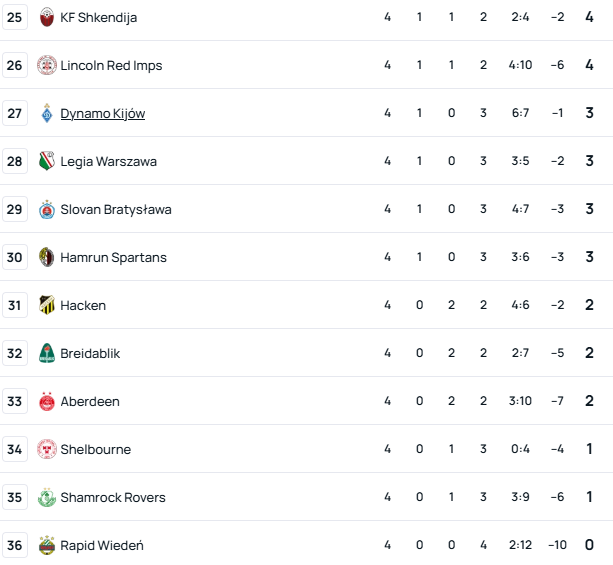Click the Legia Warszawa crest icon
This screenshot has width=613, height=565.
[x=47, y=161]
